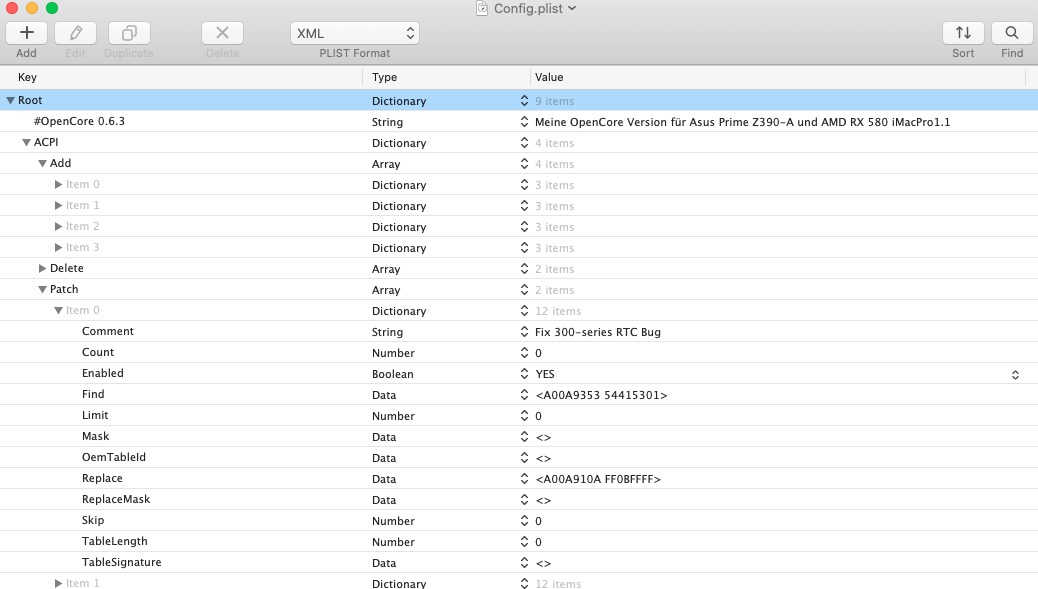
Task: Click the Add plus icon in toolbar
Action: [27, 33]
